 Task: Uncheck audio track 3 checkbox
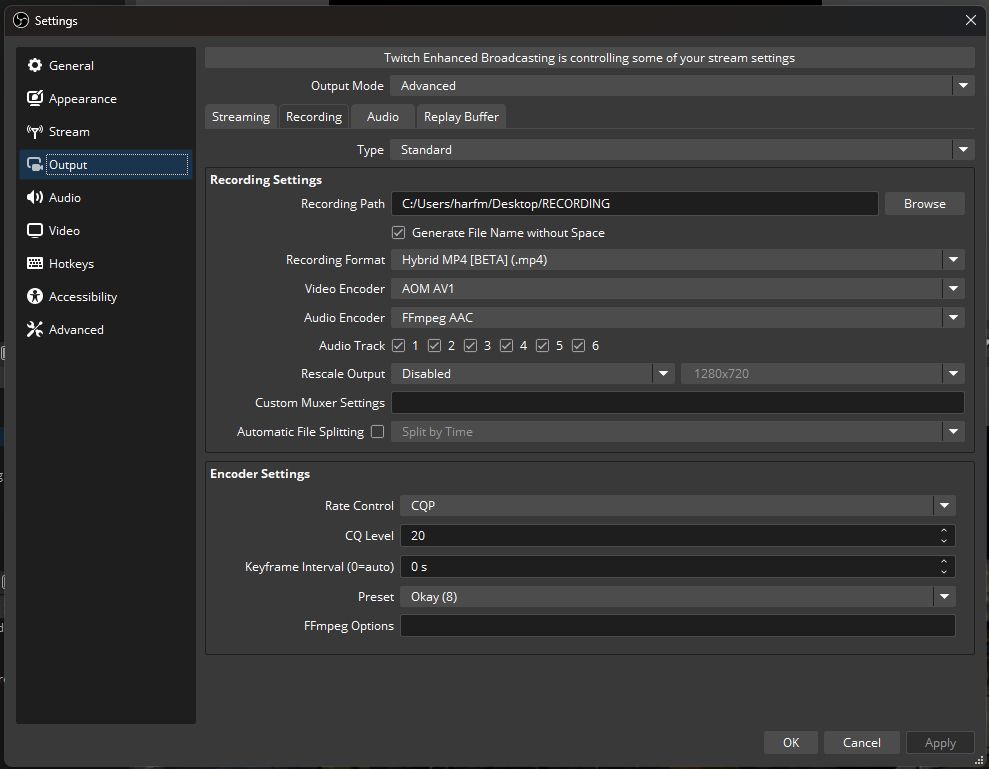pyautogui.click(x=471, y=346)
